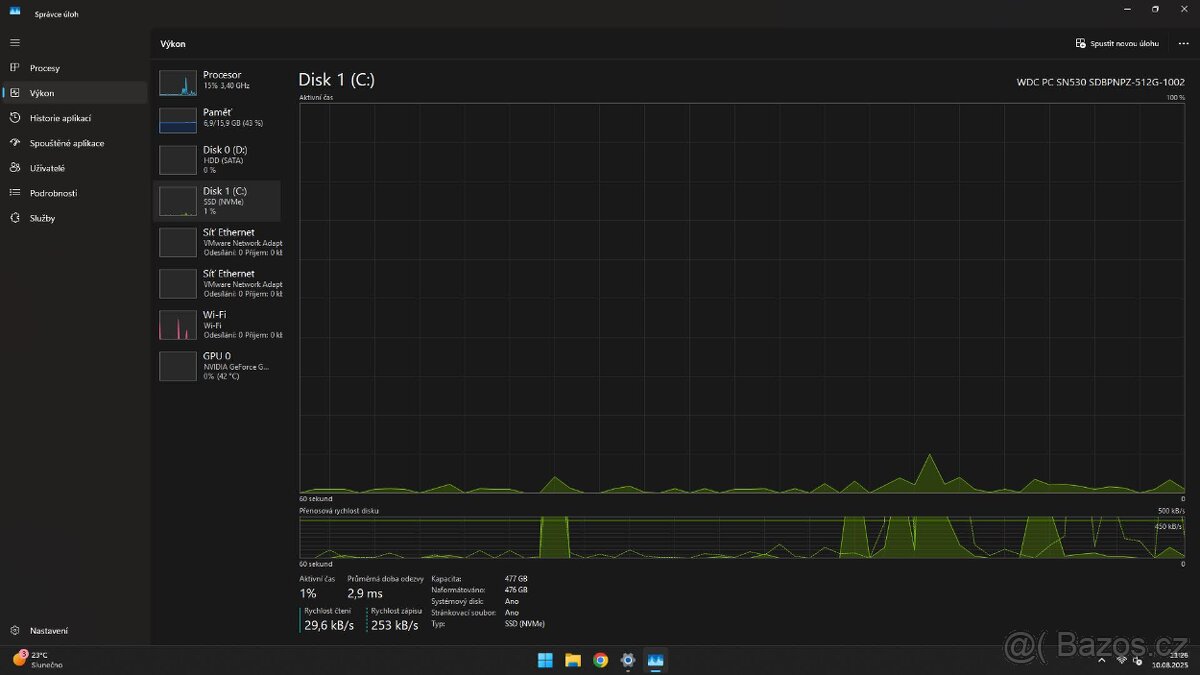1200x675 pixels.
Task: Open Historie aplikací icon
Action: click(15, 118)
